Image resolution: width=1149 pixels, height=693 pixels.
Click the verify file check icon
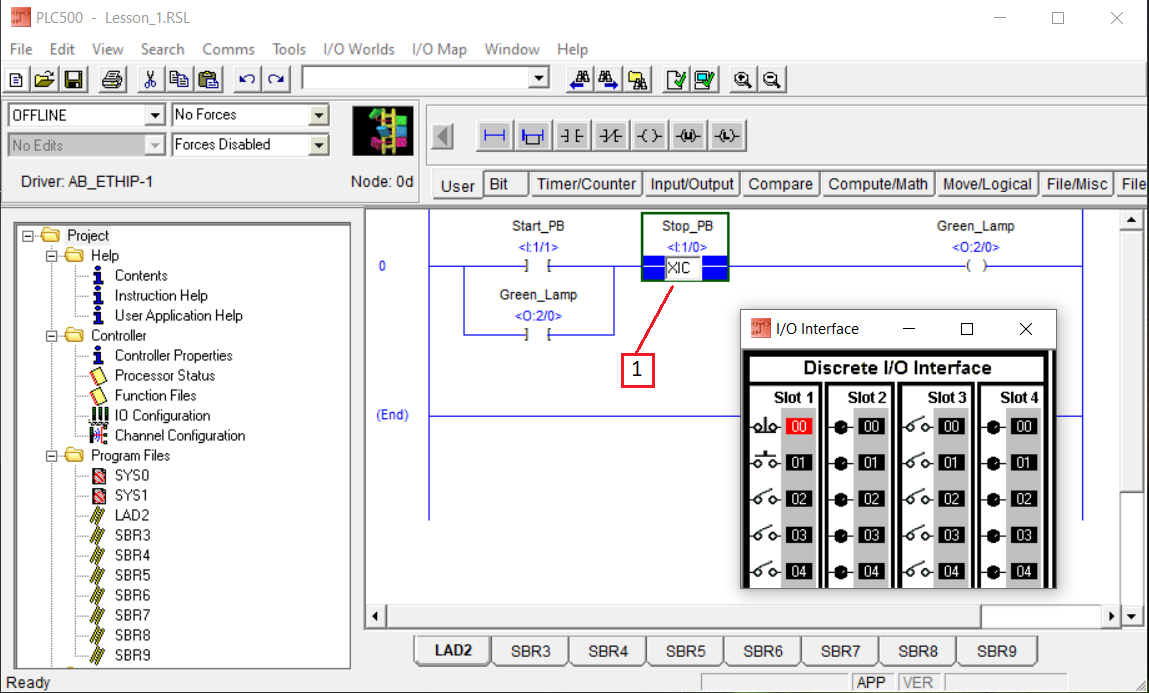pos(676,79)
